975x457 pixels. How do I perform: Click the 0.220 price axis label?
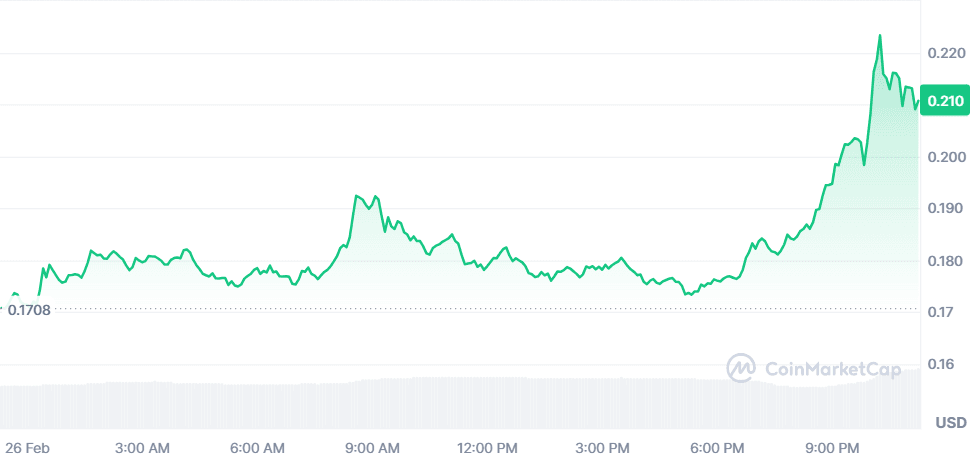click(944, 53)
